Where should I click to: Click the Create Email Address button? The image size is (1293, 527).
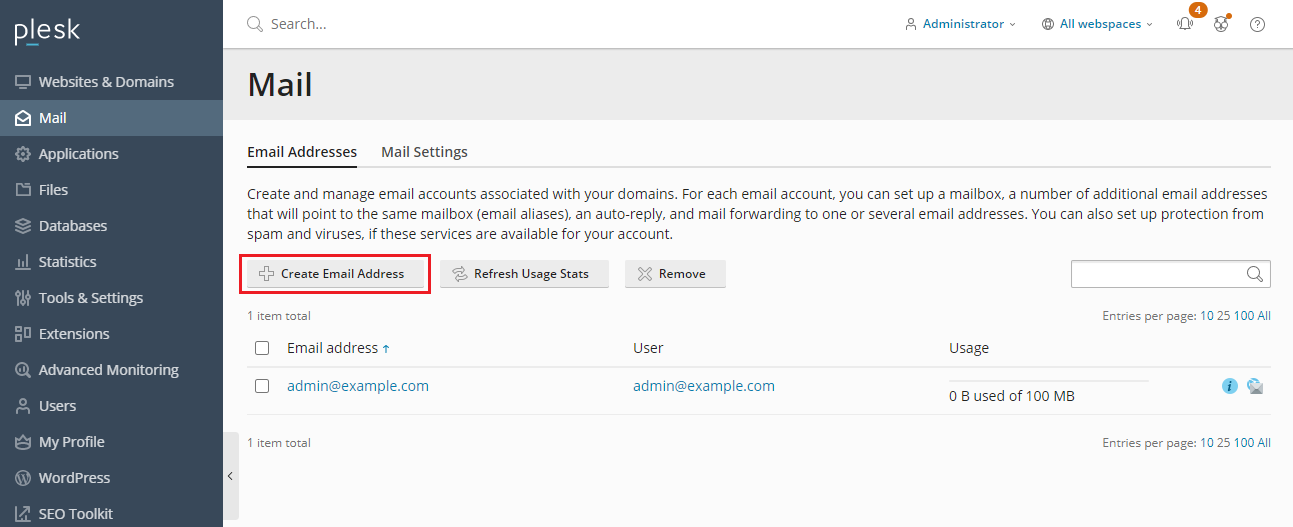[x=333, y=274]
